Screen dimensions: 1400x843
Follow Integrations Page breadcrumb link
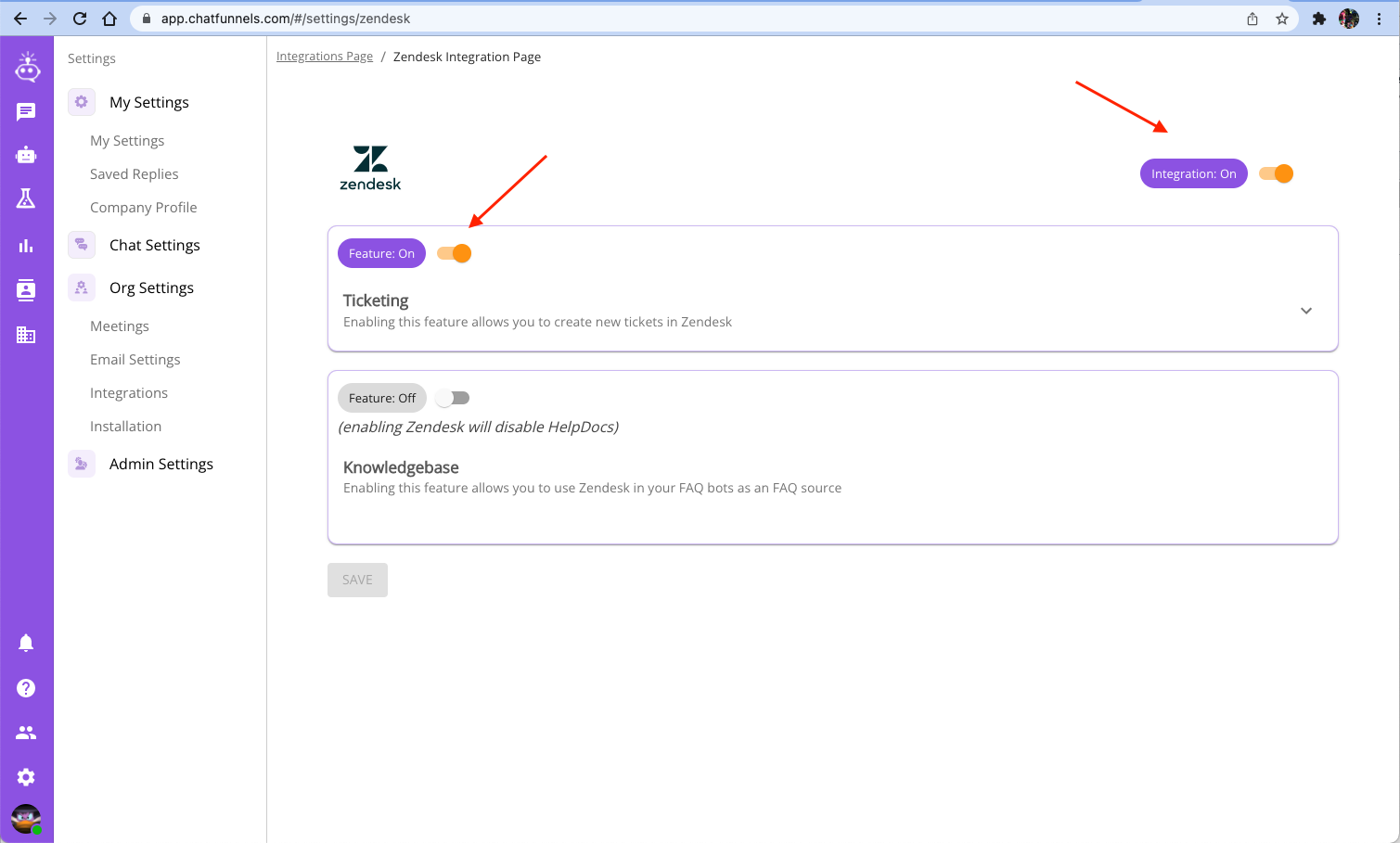pos(325,57)
